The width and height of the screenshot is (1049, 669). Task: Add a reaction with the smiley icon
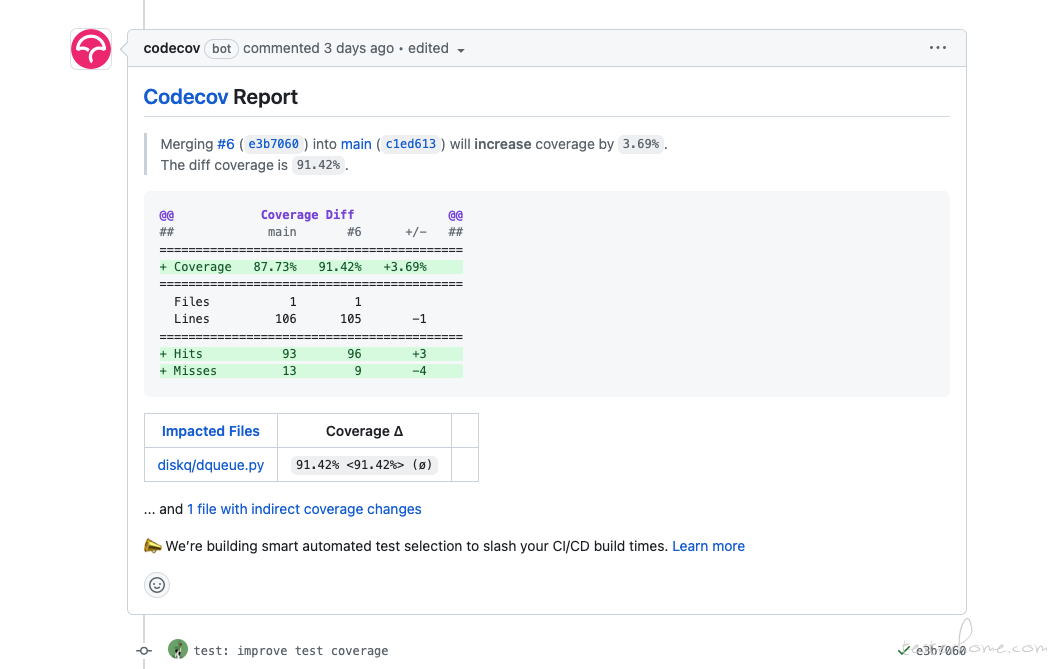[157, 585]
